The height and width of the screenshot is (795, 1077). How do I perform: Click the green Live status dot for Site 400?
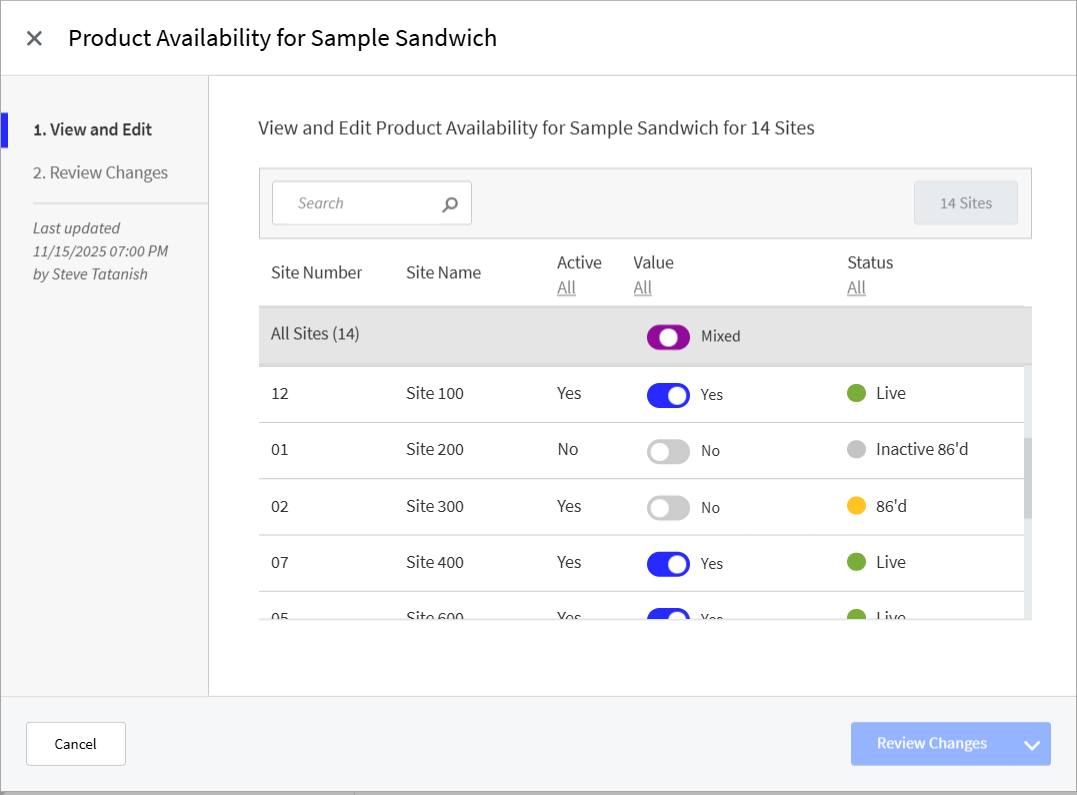(x=856, y=562)
